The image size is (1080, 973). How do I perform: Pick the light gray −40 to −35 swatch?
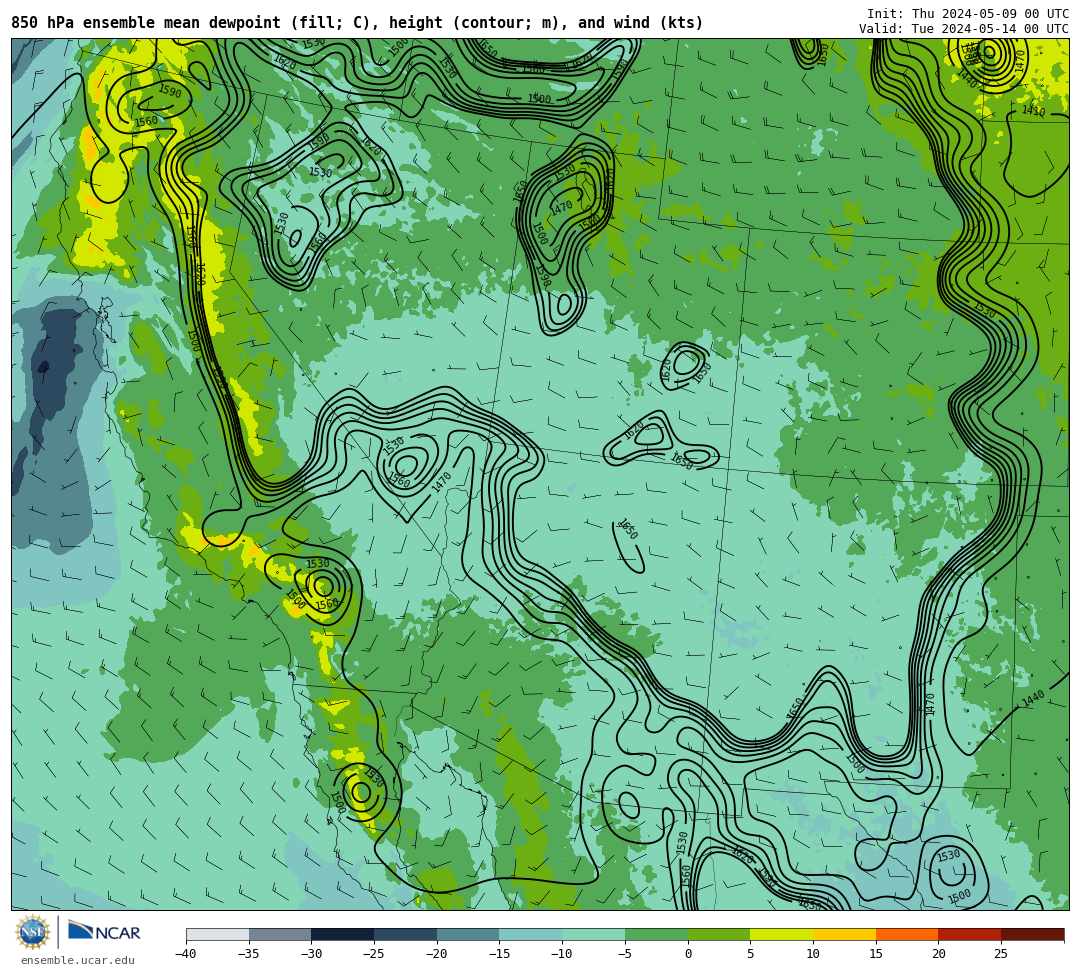tap(218, 934)
